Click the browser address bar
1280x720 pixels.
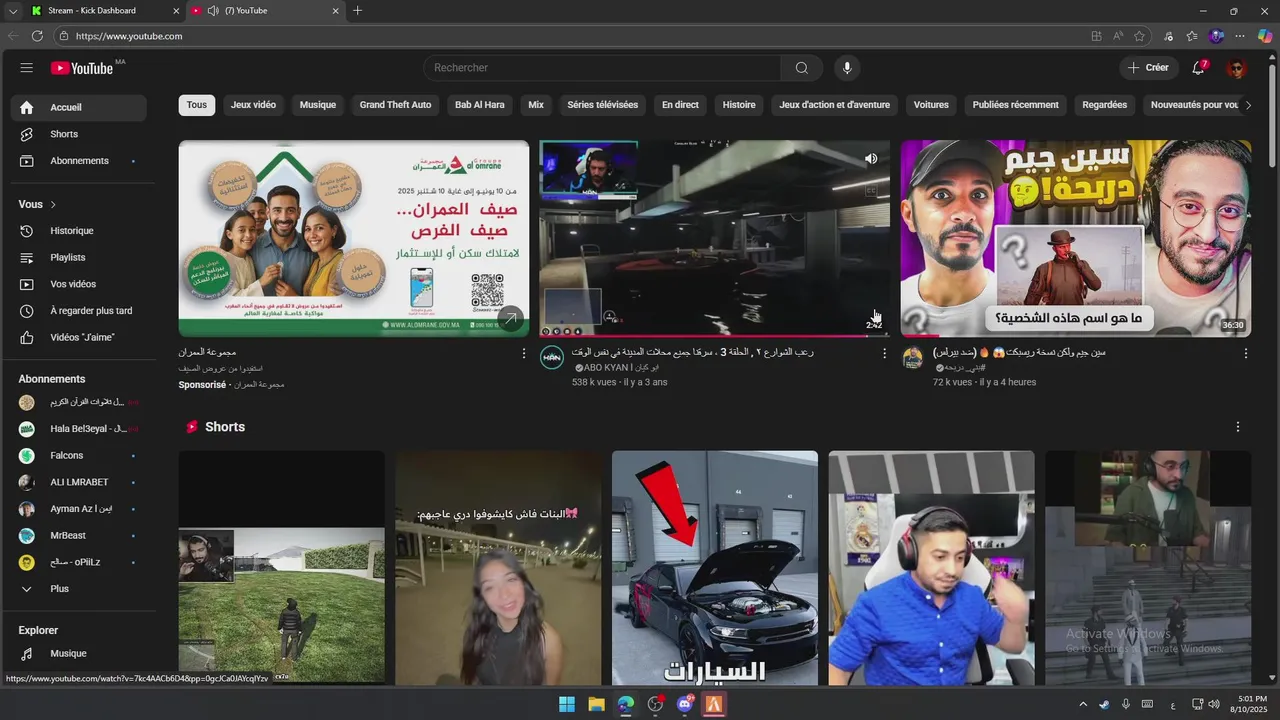click(x=570, y=36)
